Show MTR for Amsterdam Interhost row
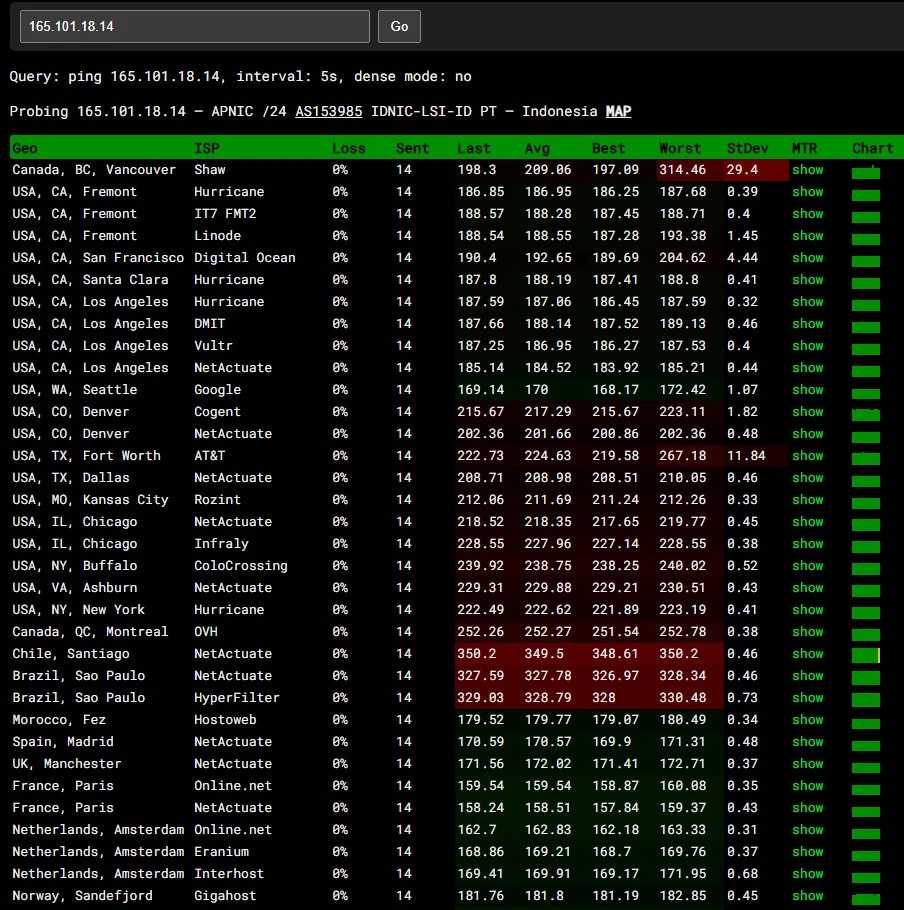The width and height of the screenshot is (904, 910). pos(808,873)
